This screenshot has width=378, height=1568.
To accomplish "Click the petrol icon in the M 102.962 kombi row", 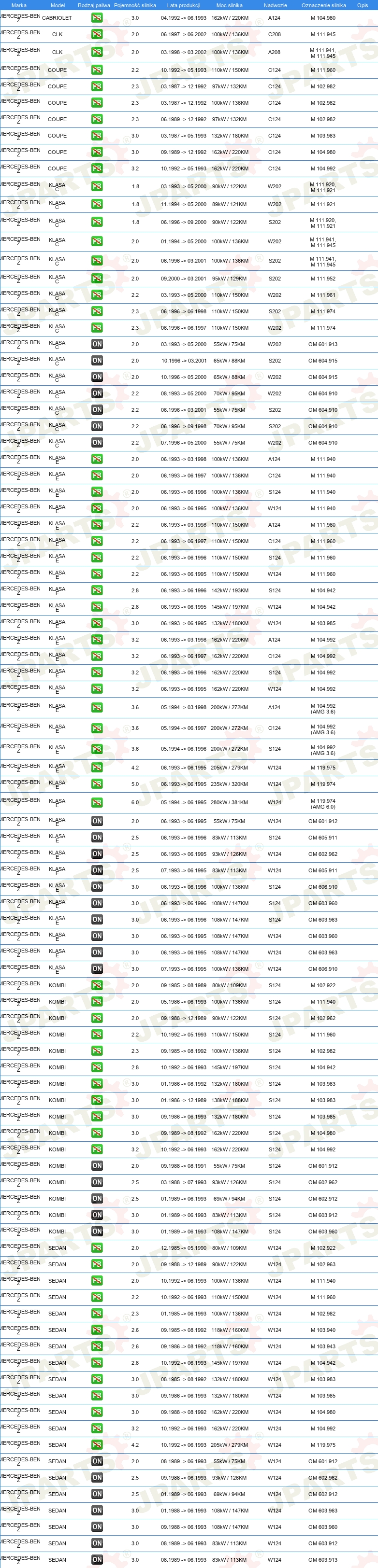I will click(x=97, y=1018).
